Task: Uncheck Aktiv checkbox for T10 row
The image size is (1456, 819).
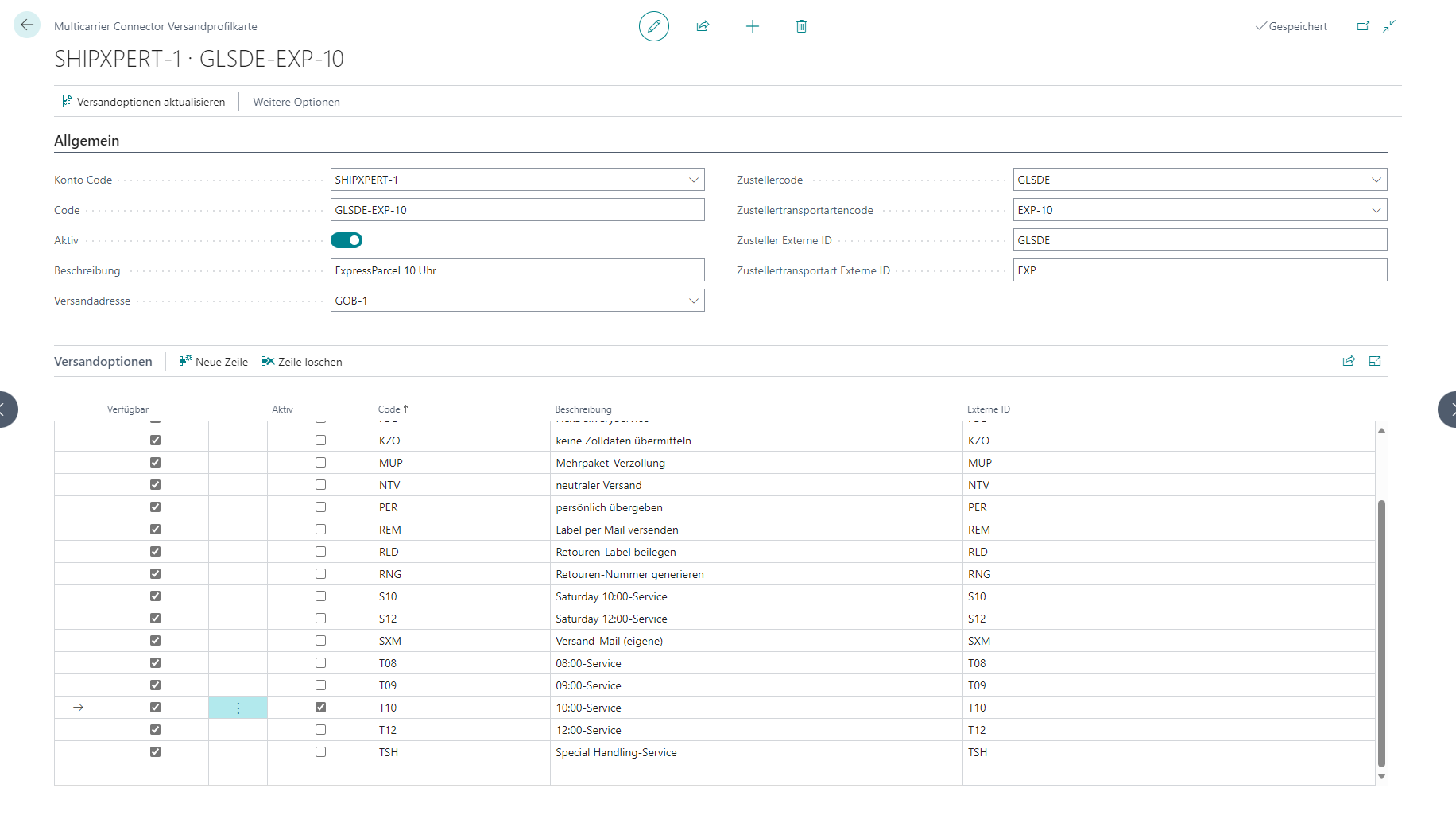Action: click(320, 707)
